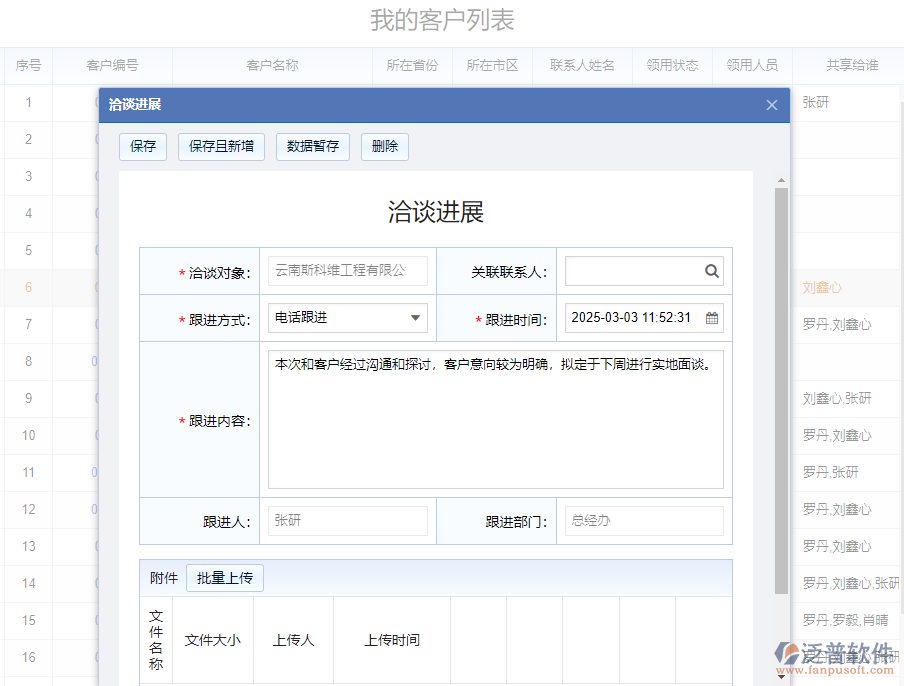Screen dimensions: 904x686
Task: Click the 批量上传 attachment button
Action: [x=225, y=578]
